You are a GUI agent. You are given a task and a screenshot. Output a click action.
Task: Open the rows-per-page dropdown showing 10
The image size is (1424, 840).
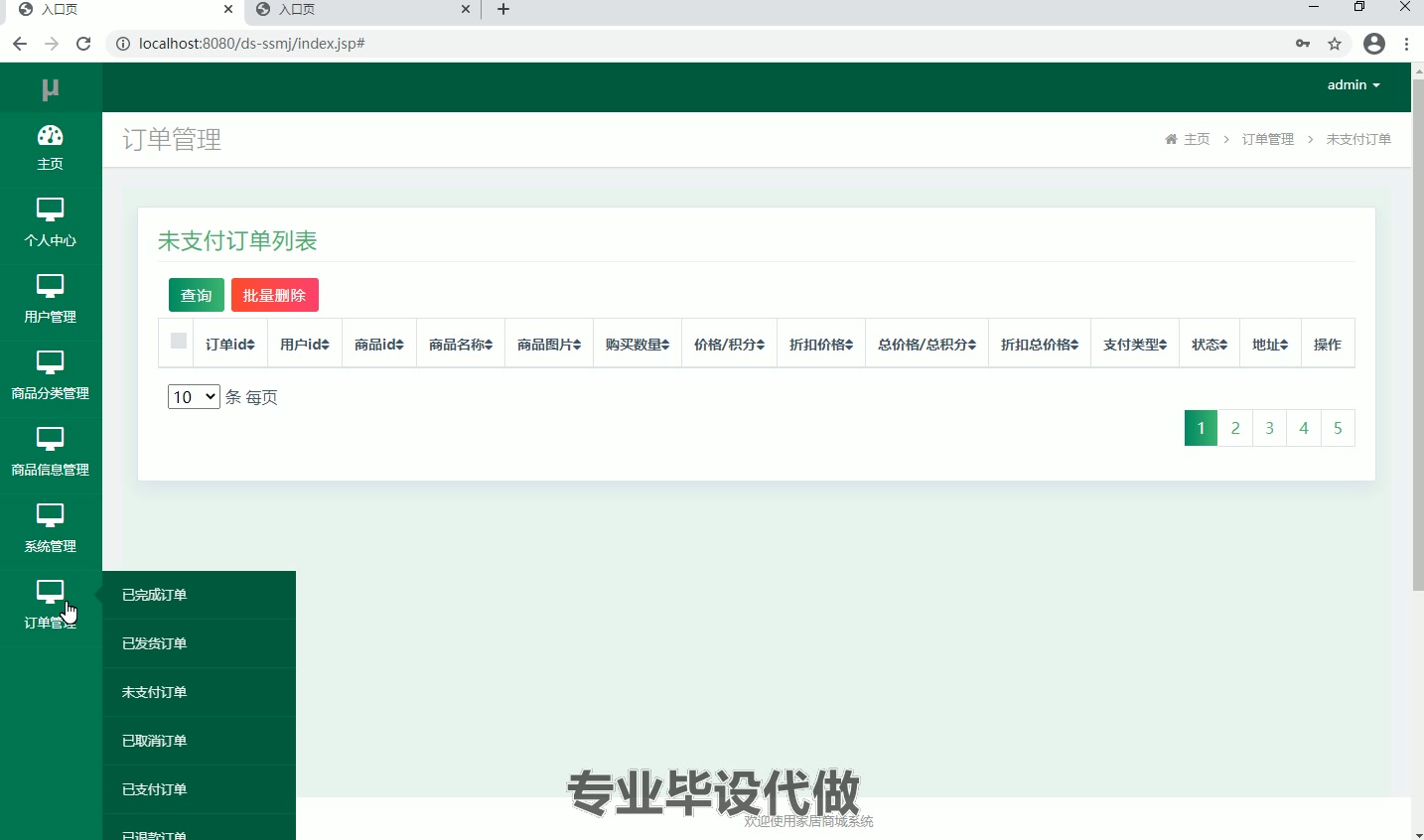(x=194, y=397)
